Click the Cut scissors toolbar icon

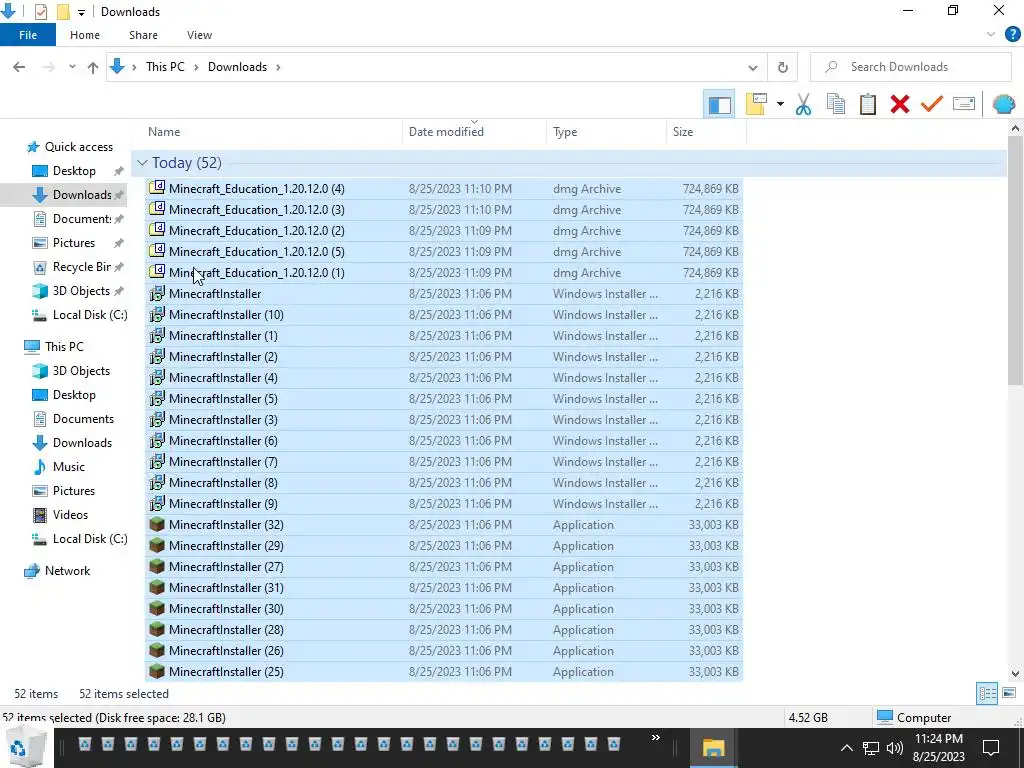click(803, 104)
